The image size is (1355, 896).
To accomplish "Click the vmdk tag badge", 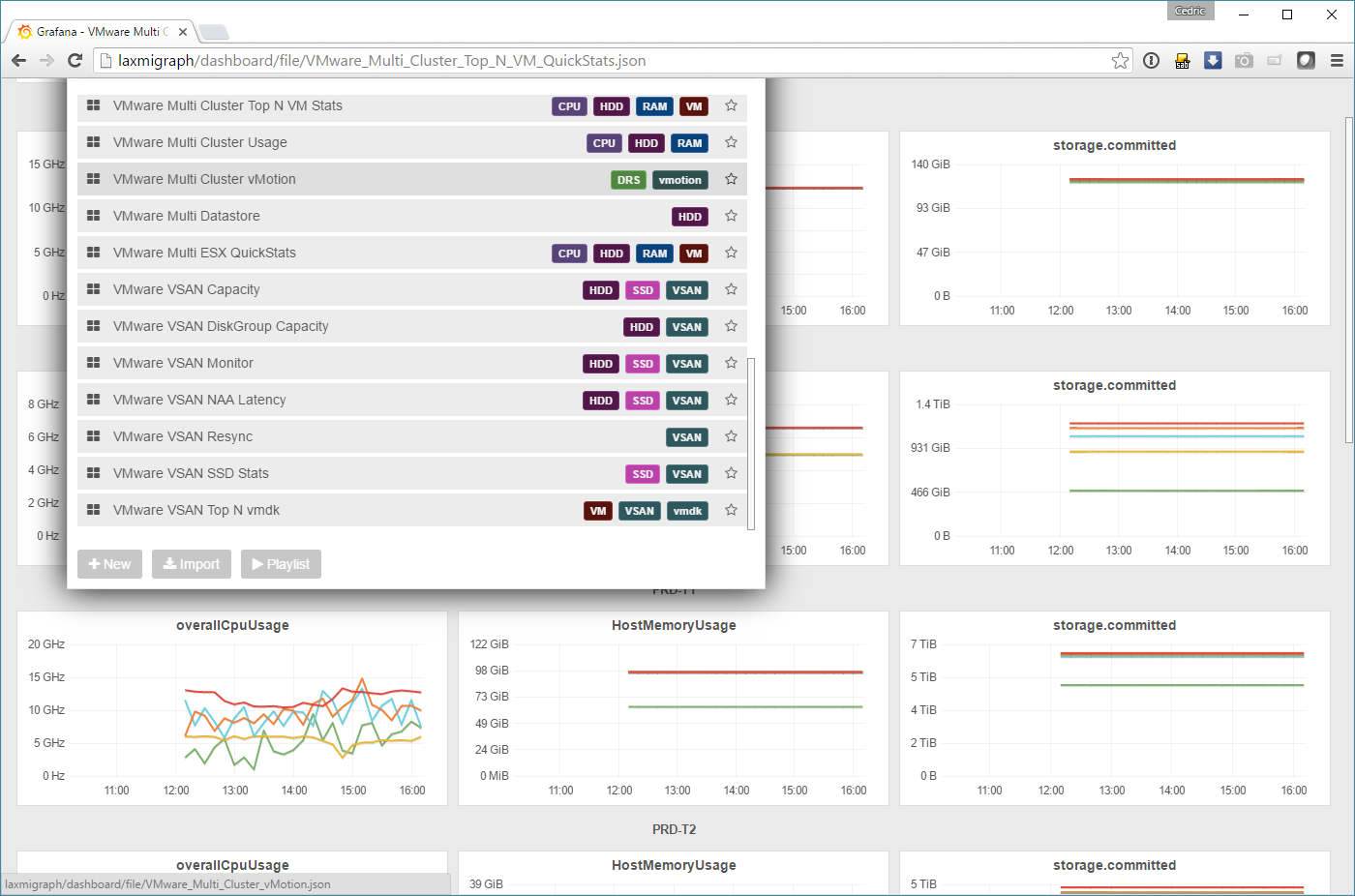I will click(x=687, y=511).
